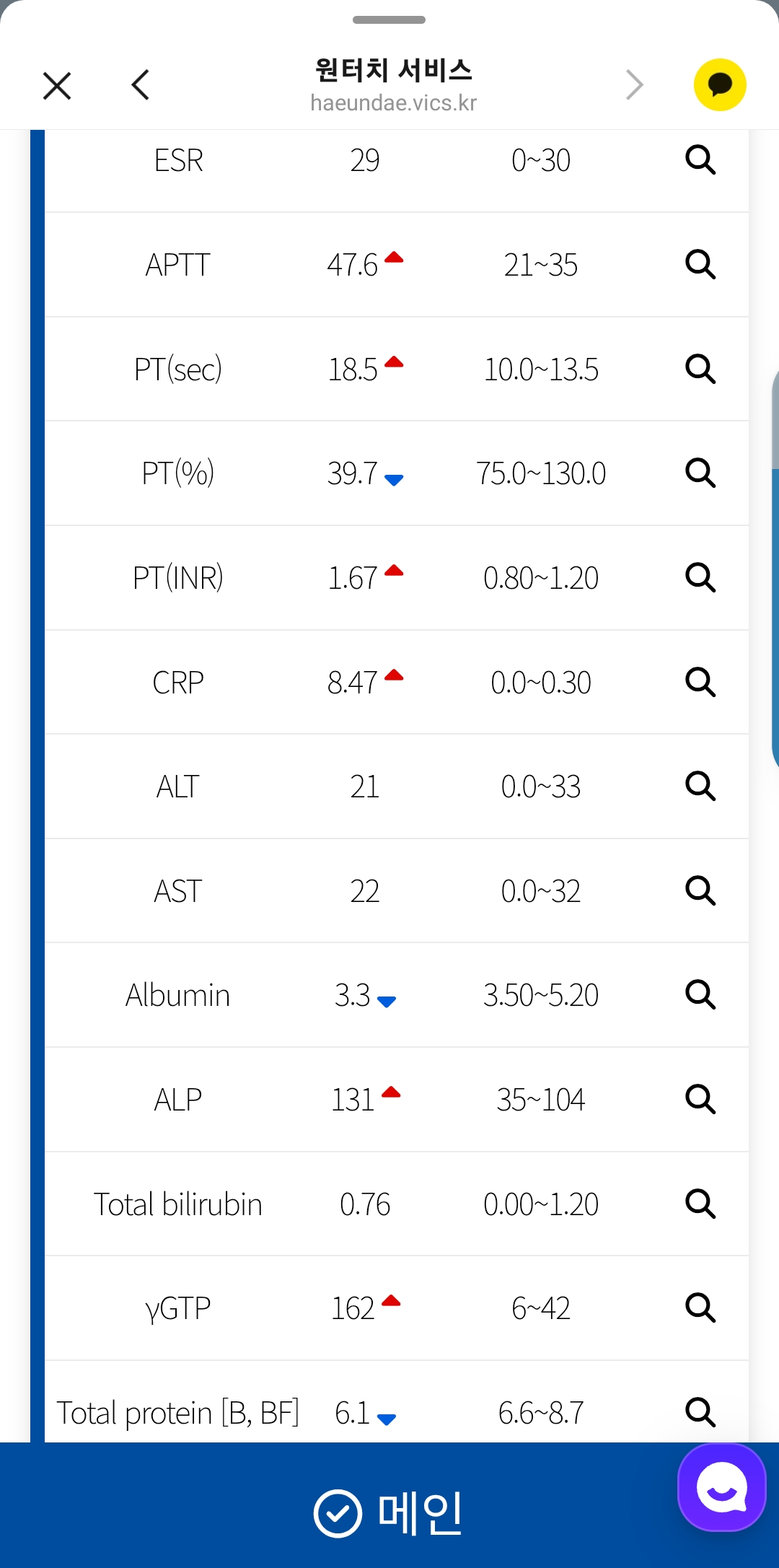Viewport: 779px width, 1568px height.
Task: Go forward with right chevron arrow
Action: tap(634, 85)
